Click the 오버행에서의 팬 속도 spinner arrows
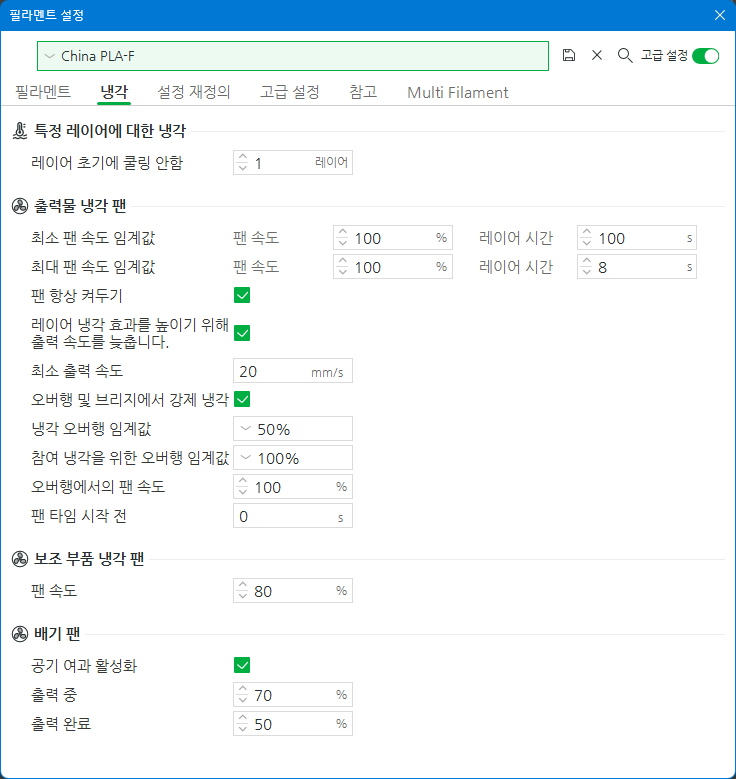This screenshot has width=736, height=779. click(243, 486)
